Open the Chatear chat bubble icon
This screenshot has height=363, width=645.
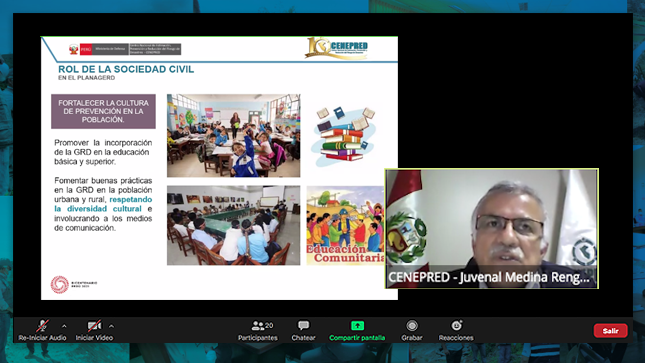(303, 326)
